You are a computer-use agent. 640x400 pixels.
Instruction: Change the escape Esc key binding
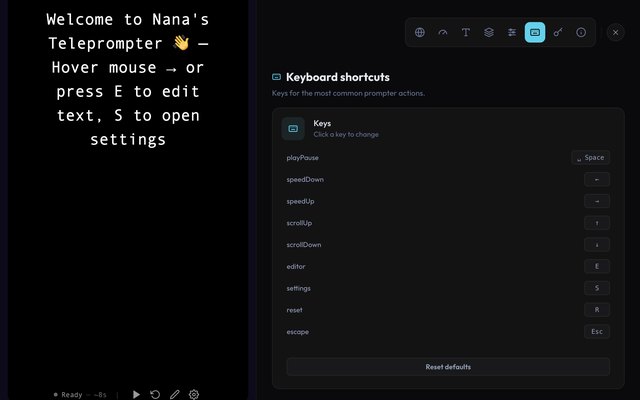pyautogui.click(x=597, y=332)
